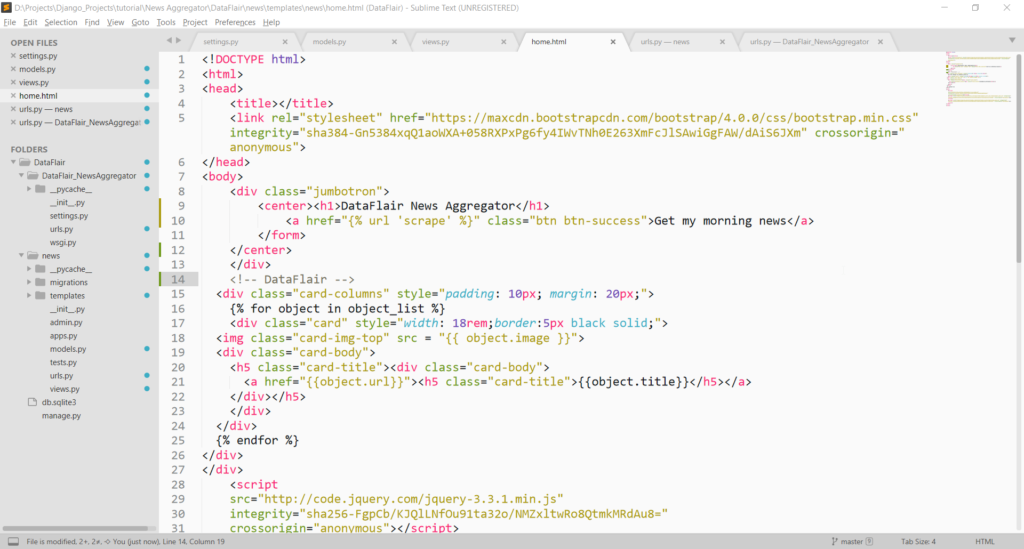
Task: Expand the migrations folder
Action: (x=30, y=283)
